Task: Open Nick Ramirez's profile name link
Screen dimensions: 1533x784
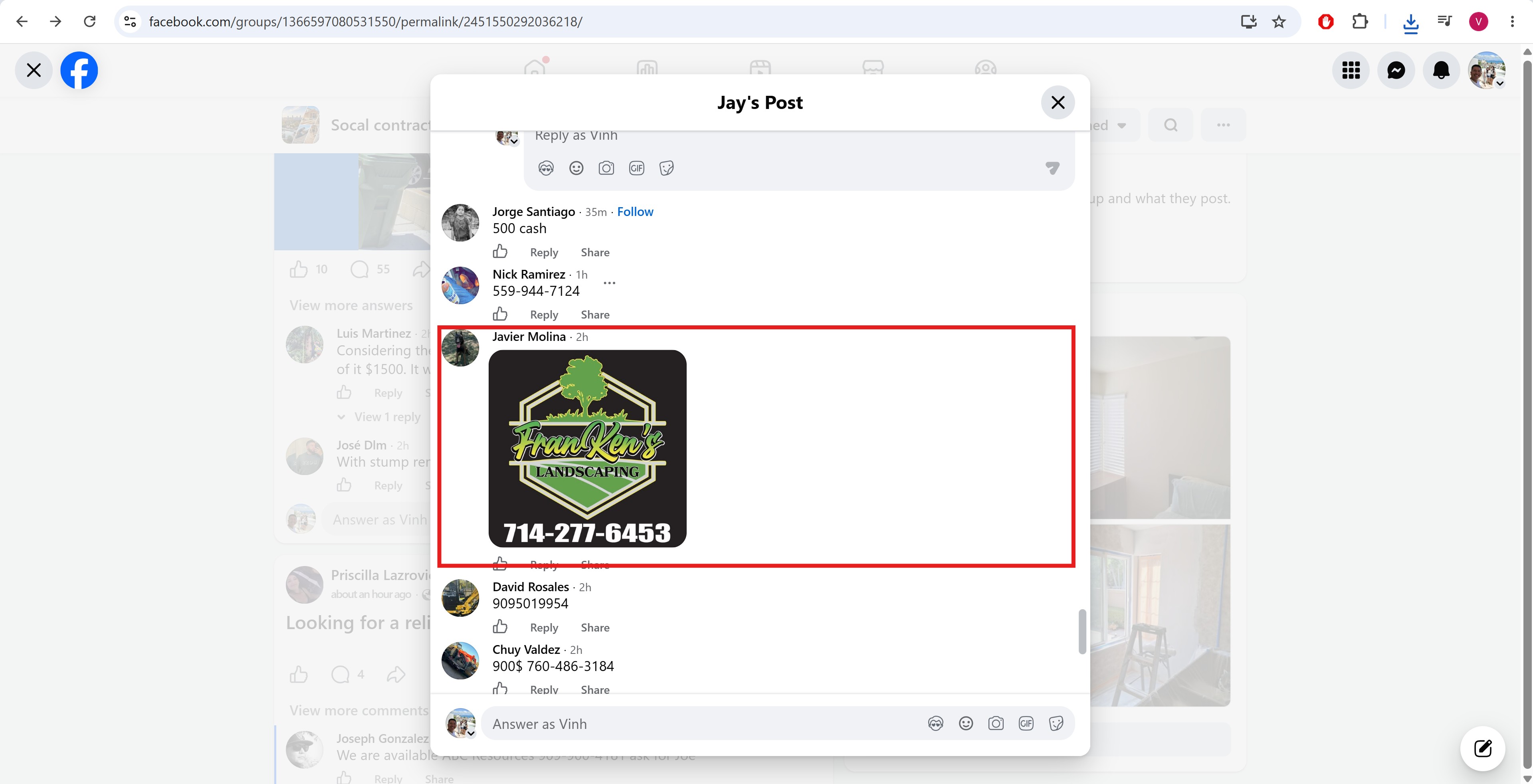Action: pos(529,274)
